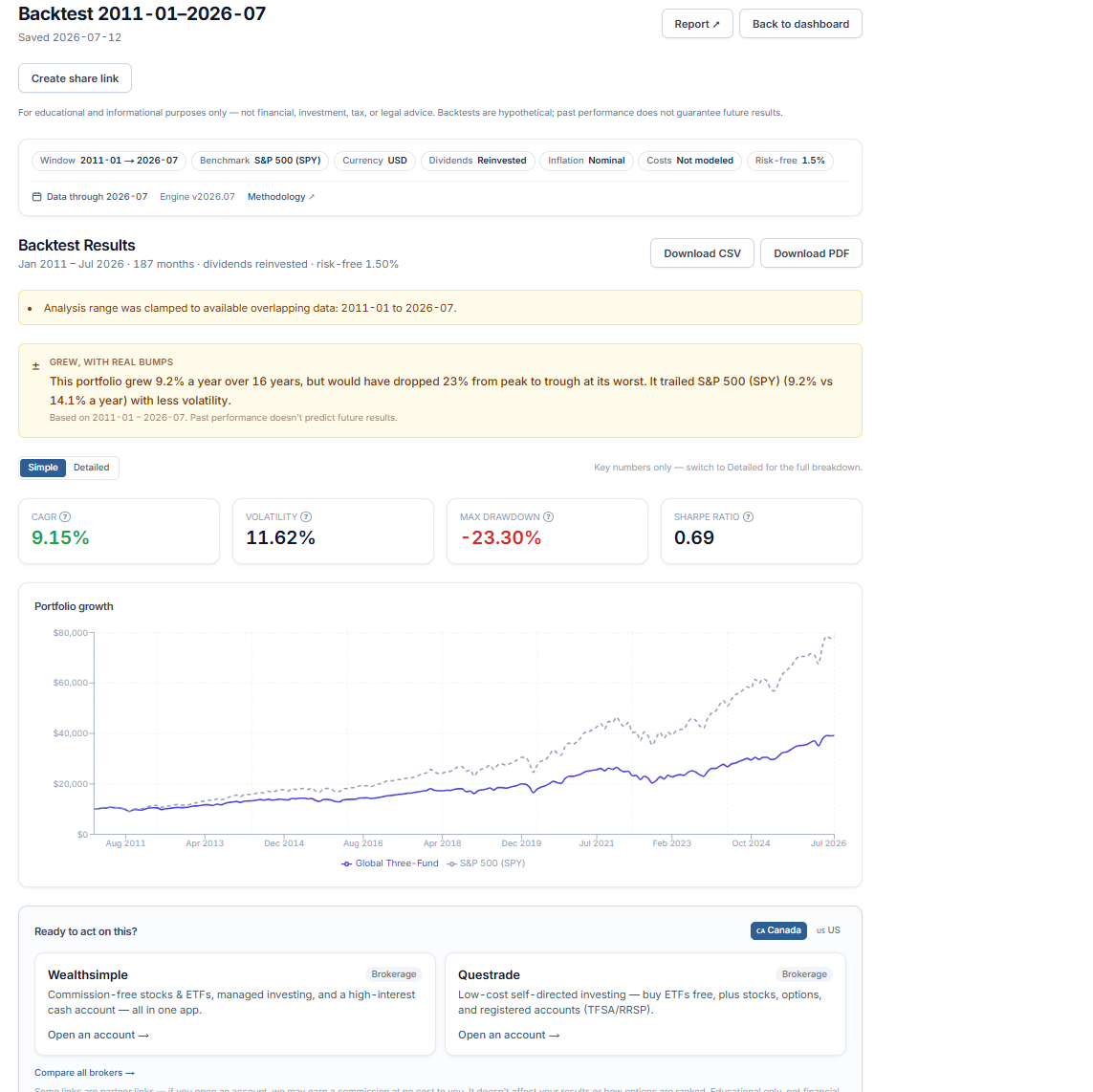Viewport: 1093px width, 1092px height.
Task: Click the Costs Not modeled chip
Action: click(x=690, y=161)
